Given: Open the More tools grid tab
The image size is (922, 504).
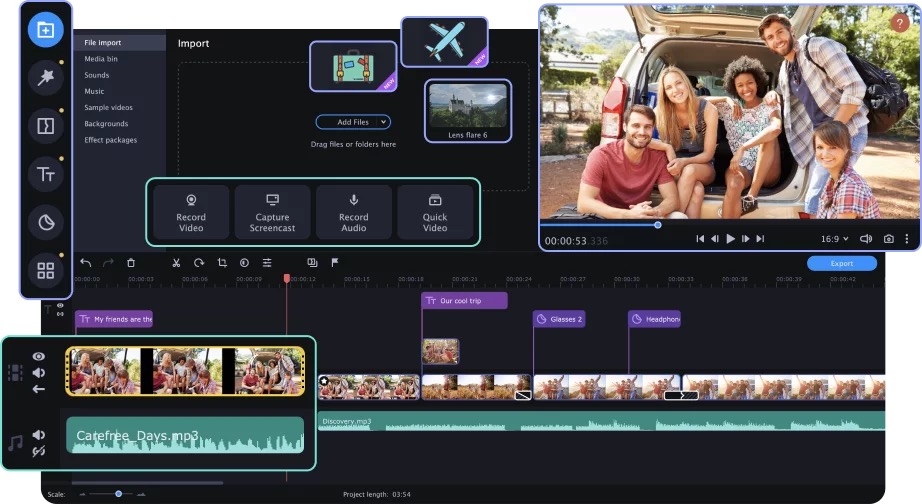Looking at the screenshot, I should 45,271.
